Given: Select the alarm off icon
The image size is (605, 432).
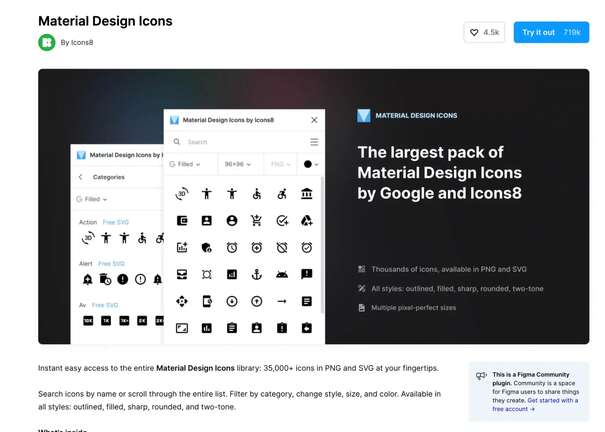Looking at the screenshot, I should [x=282, y=247].
